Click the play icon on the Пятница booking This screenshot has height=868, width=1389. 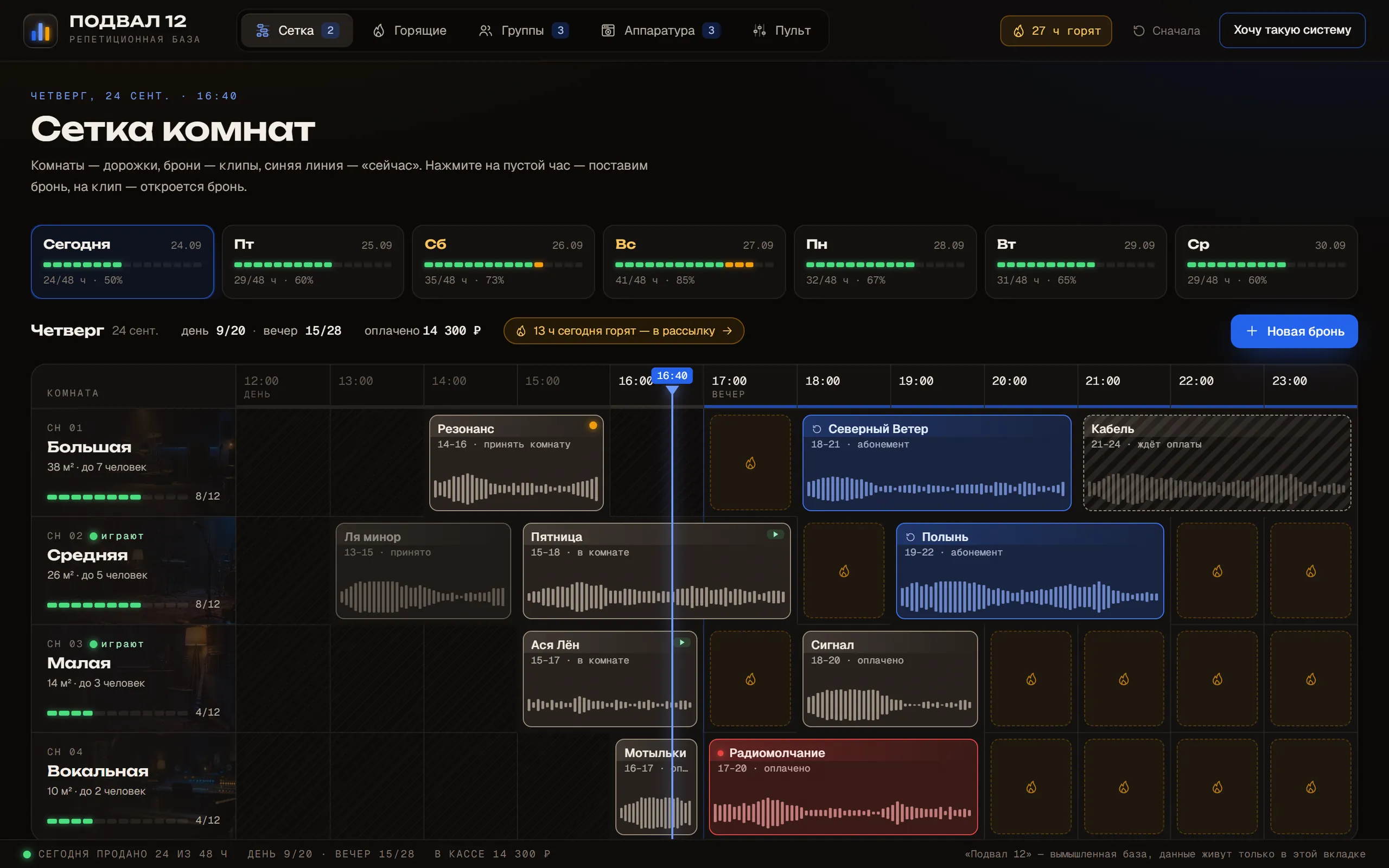(x=775, y=534)
